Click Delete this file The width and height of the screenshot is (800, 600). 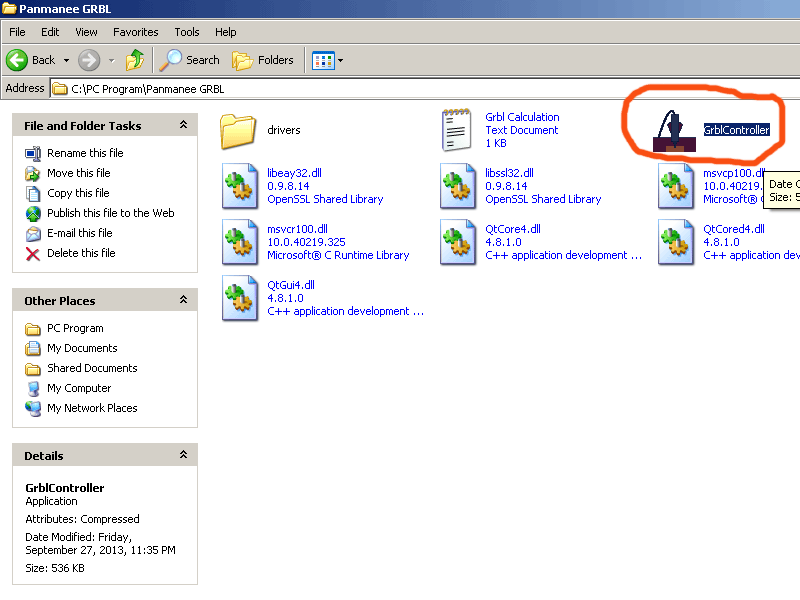click(81, 253)
